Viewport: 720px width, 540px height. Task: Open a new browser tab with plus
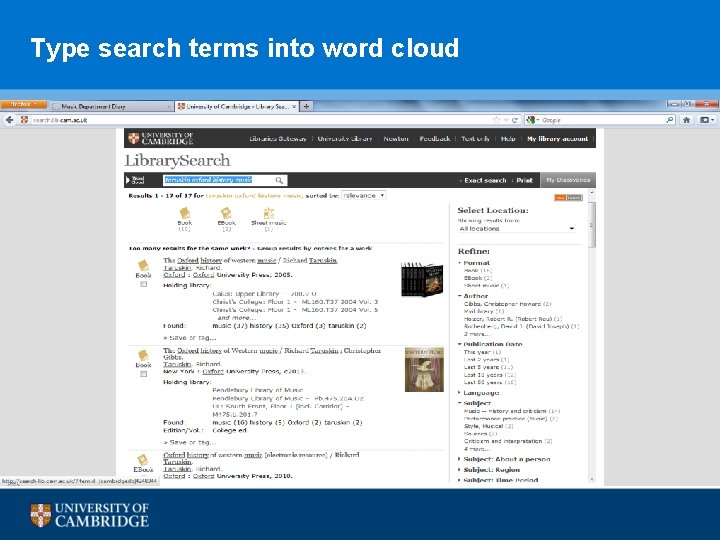tap(306, 106)
